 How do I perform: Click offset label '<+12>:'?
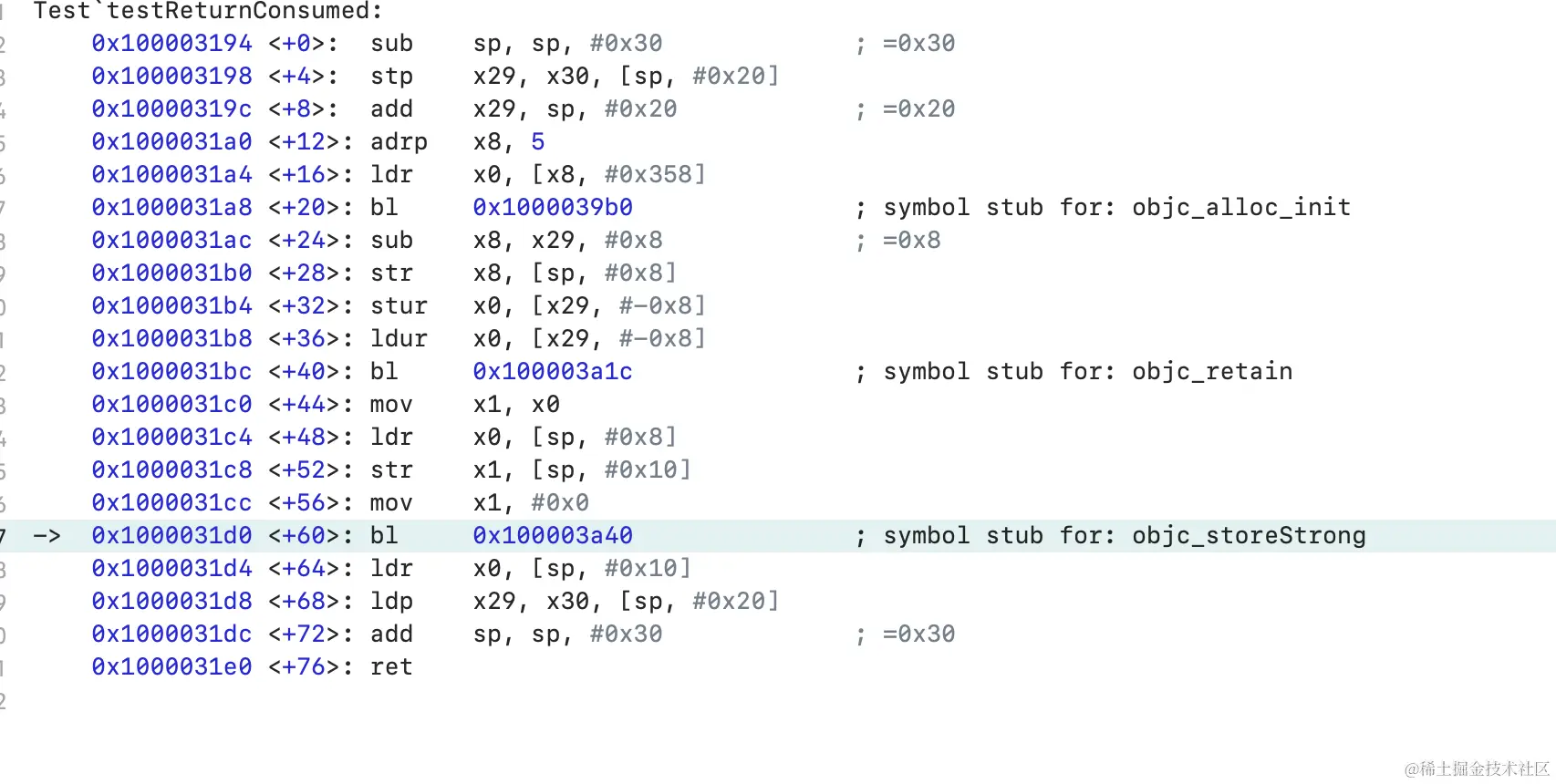pos(310,142)
